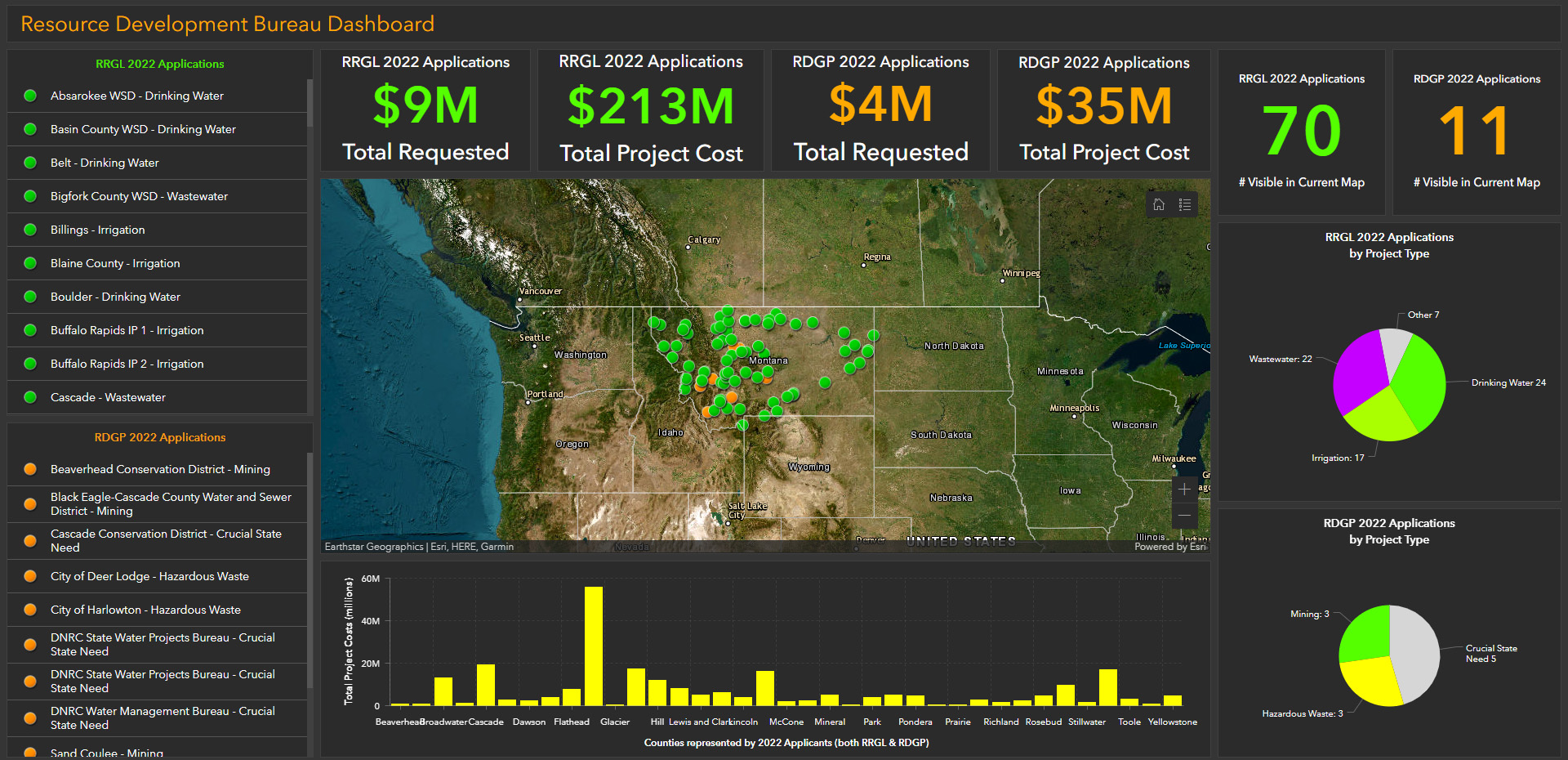Click the map default extent home icon
Image resolution: width=1568 pixels, height=760 pixels.
1159,204
